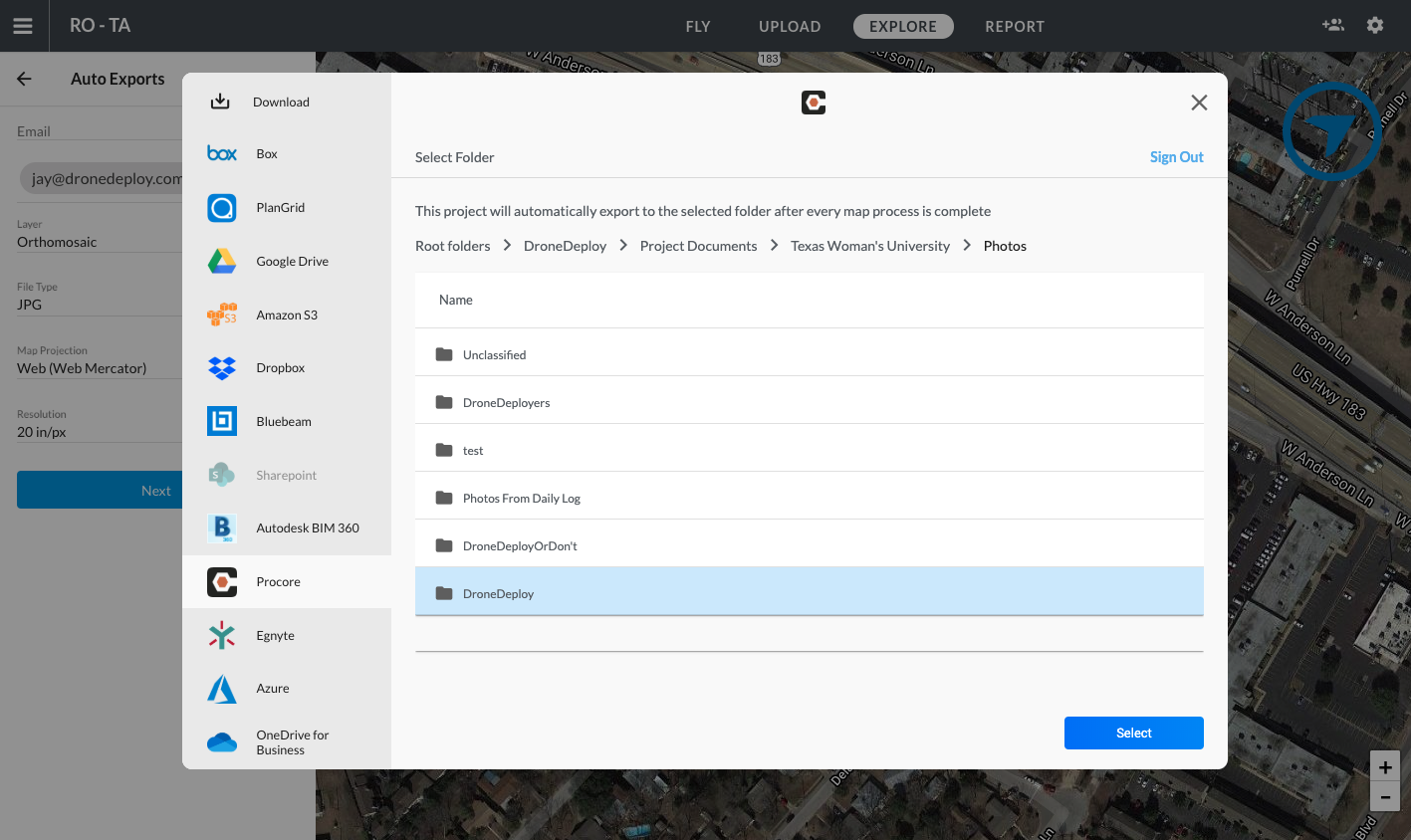Pick the Bluebeam icon
The width and height of the screenshot is (1411, 840).
pos(222,421)
